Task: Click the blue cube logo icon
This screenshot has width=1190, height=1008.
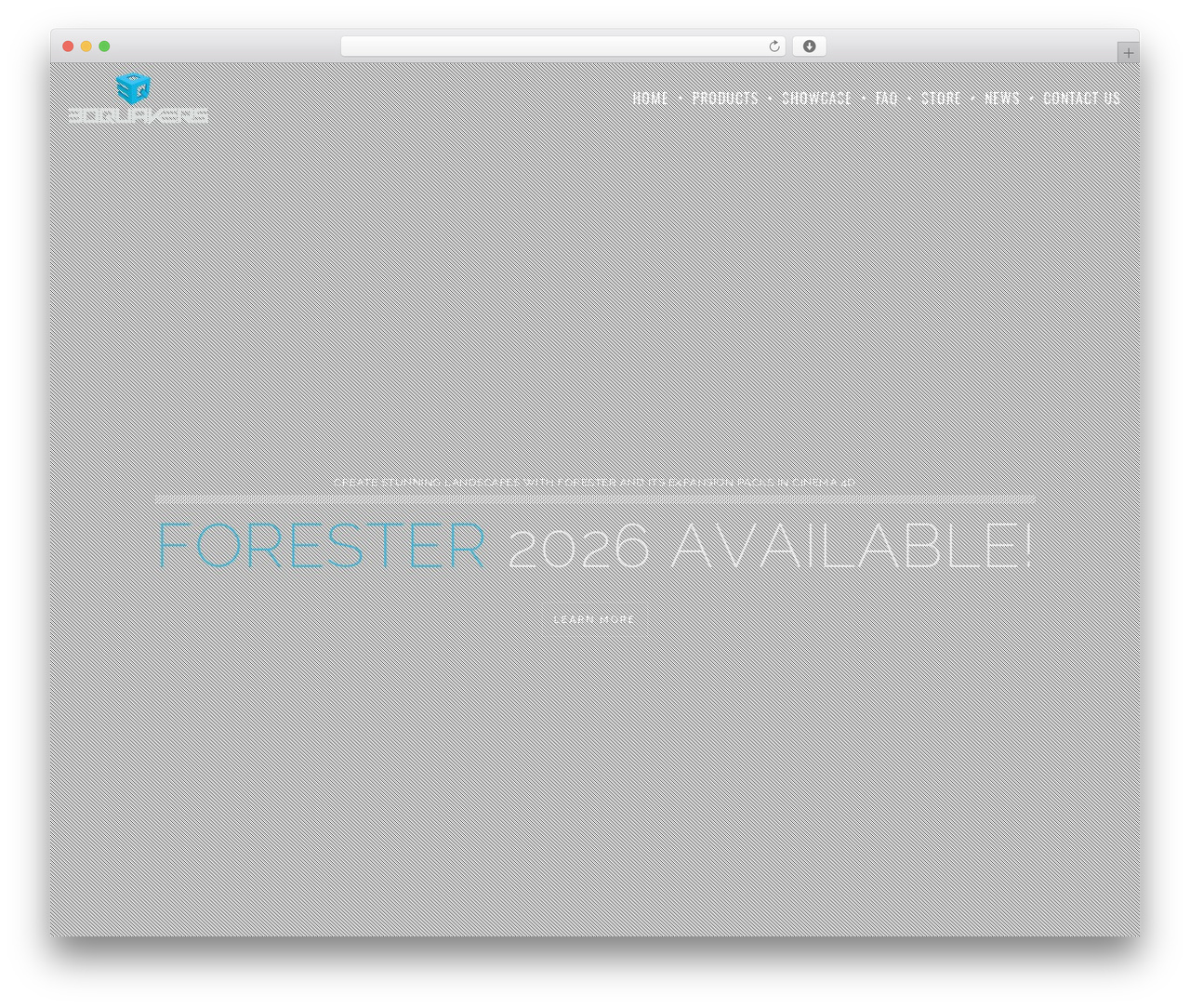Action: click(x=133, y=88)
